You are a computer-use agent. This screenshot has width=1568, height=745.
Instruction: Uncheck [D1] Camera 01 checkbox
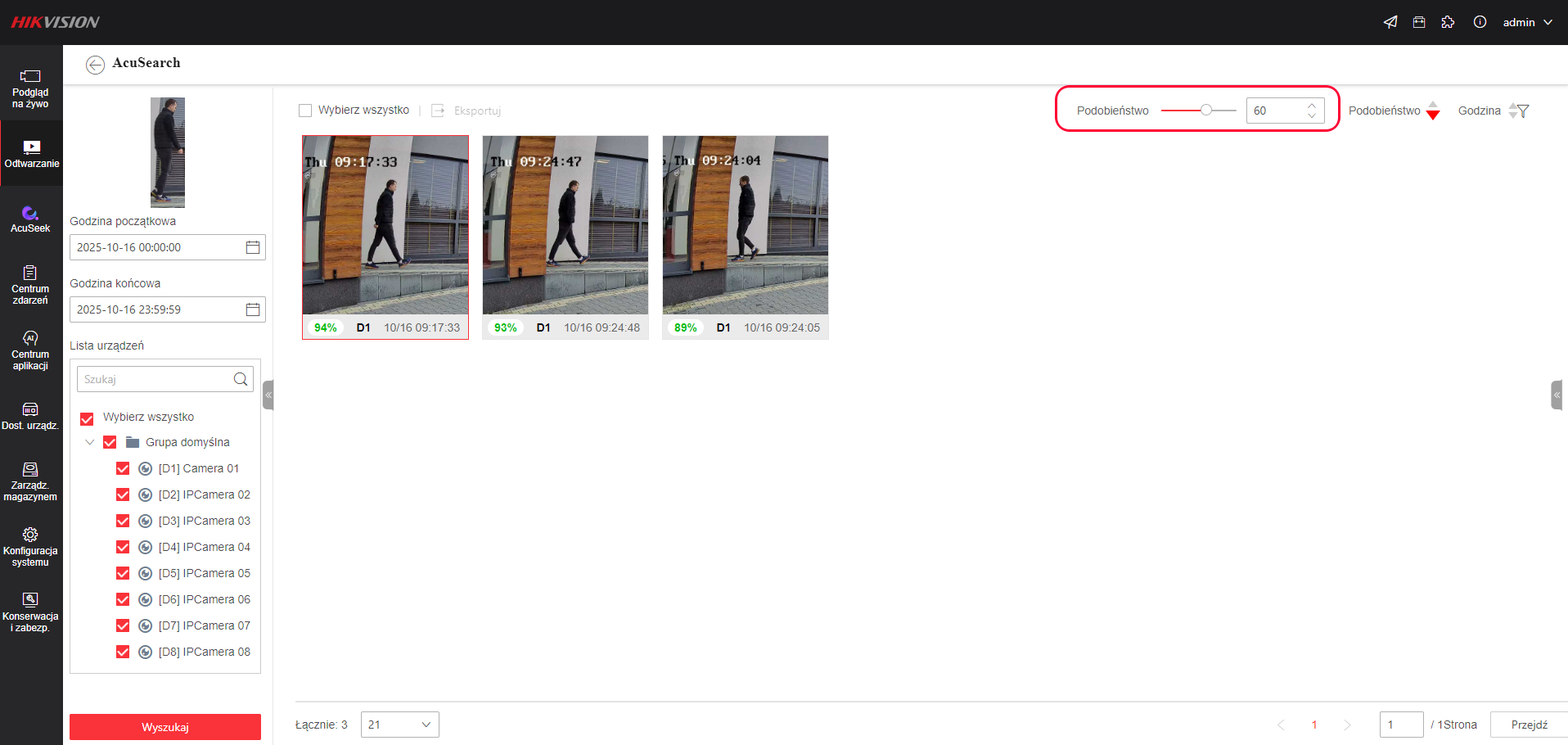click(123, 468)
